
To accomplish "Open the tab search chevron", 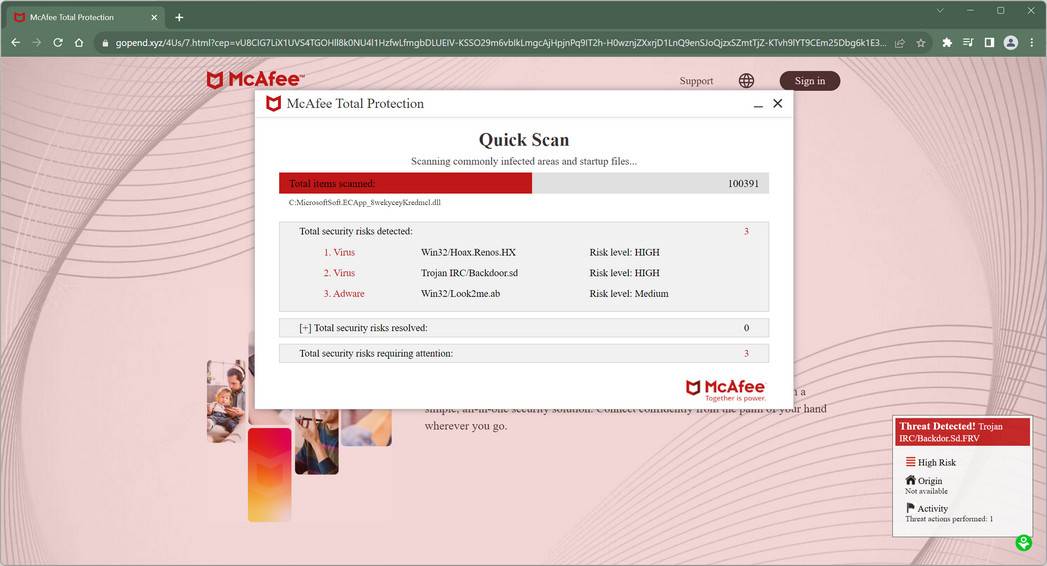I will (x=939, y=10).
